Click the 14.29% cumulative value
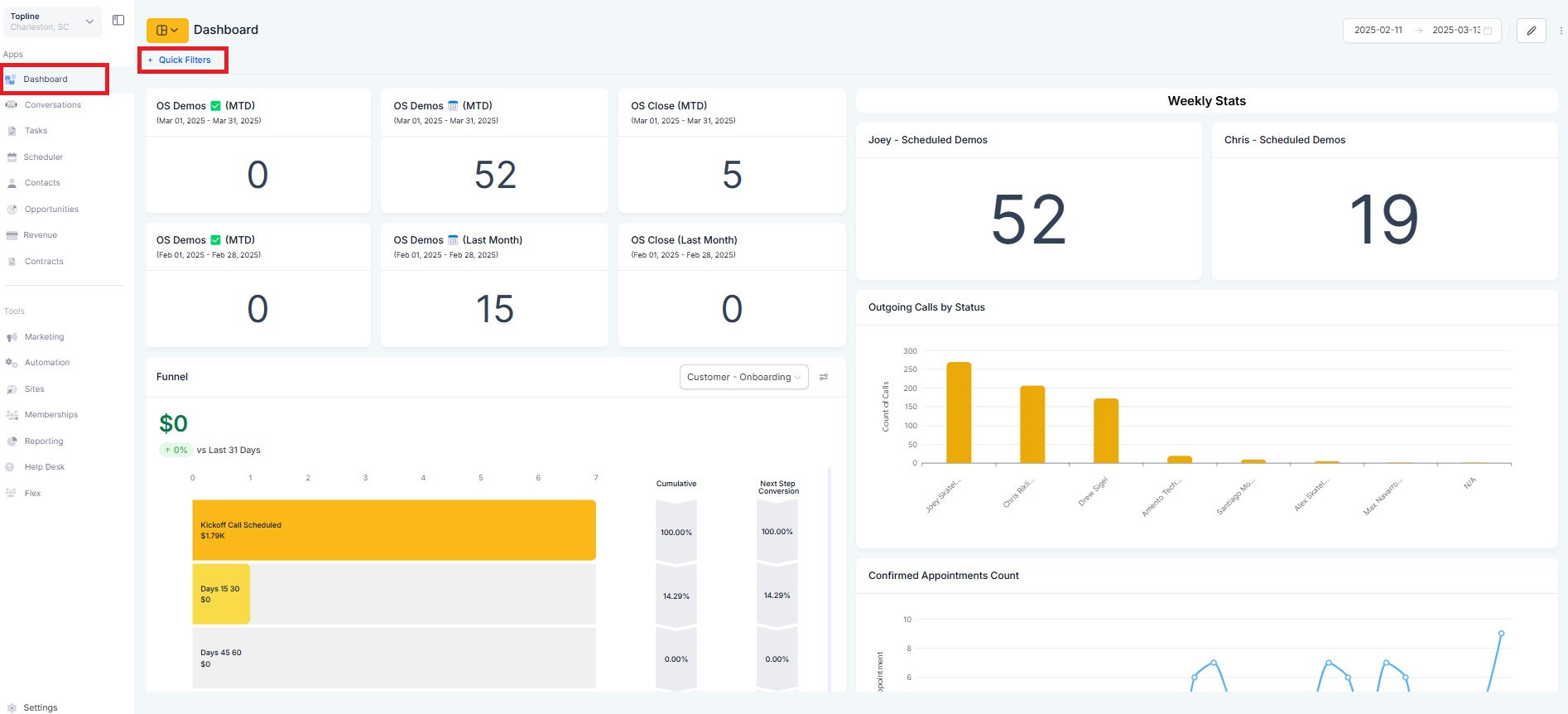This screenshot has height=714, width=1568. 676,596
